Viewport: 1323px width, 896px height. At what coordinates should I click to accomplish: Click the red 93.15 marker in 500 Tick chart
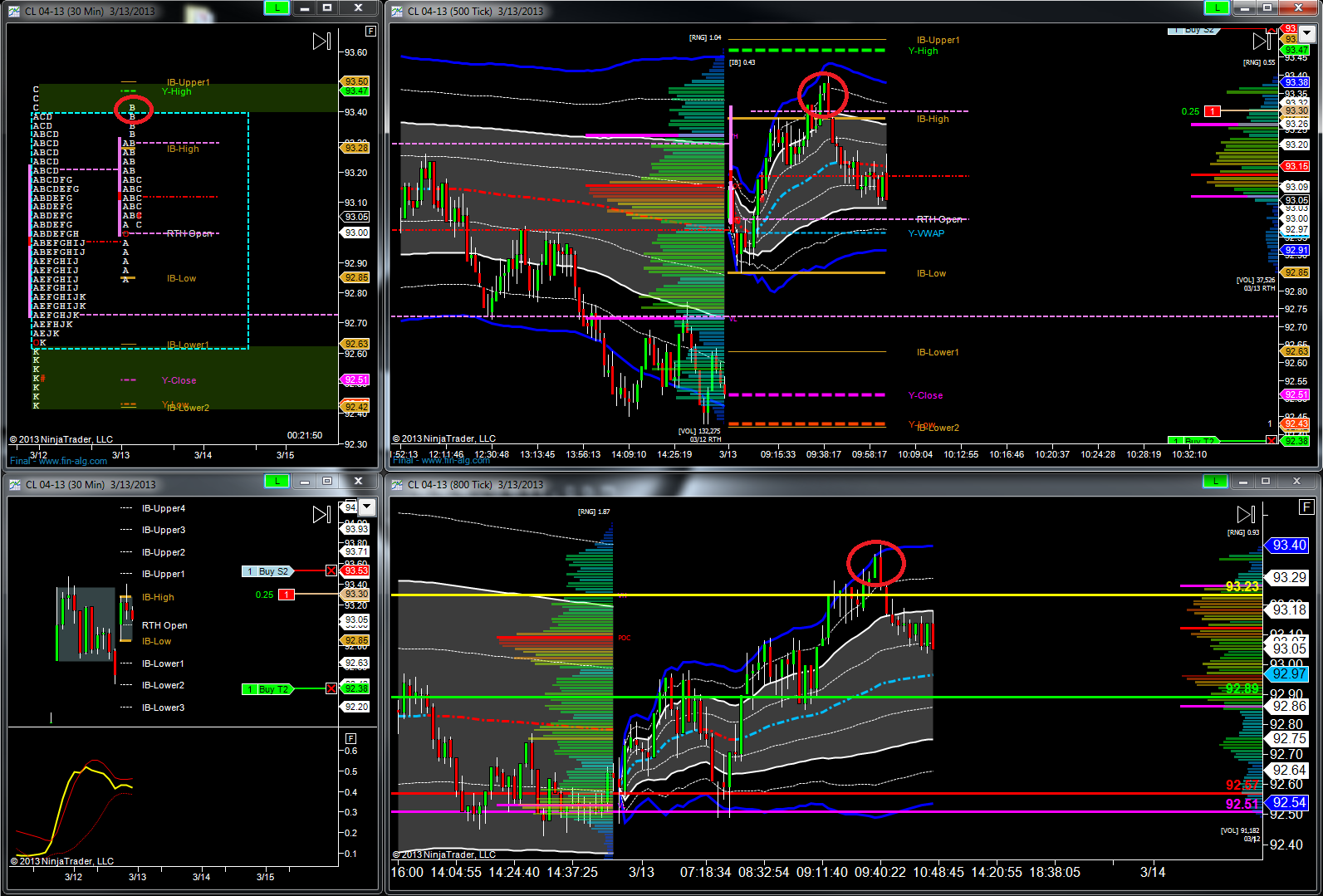[x=1296, y=166]
